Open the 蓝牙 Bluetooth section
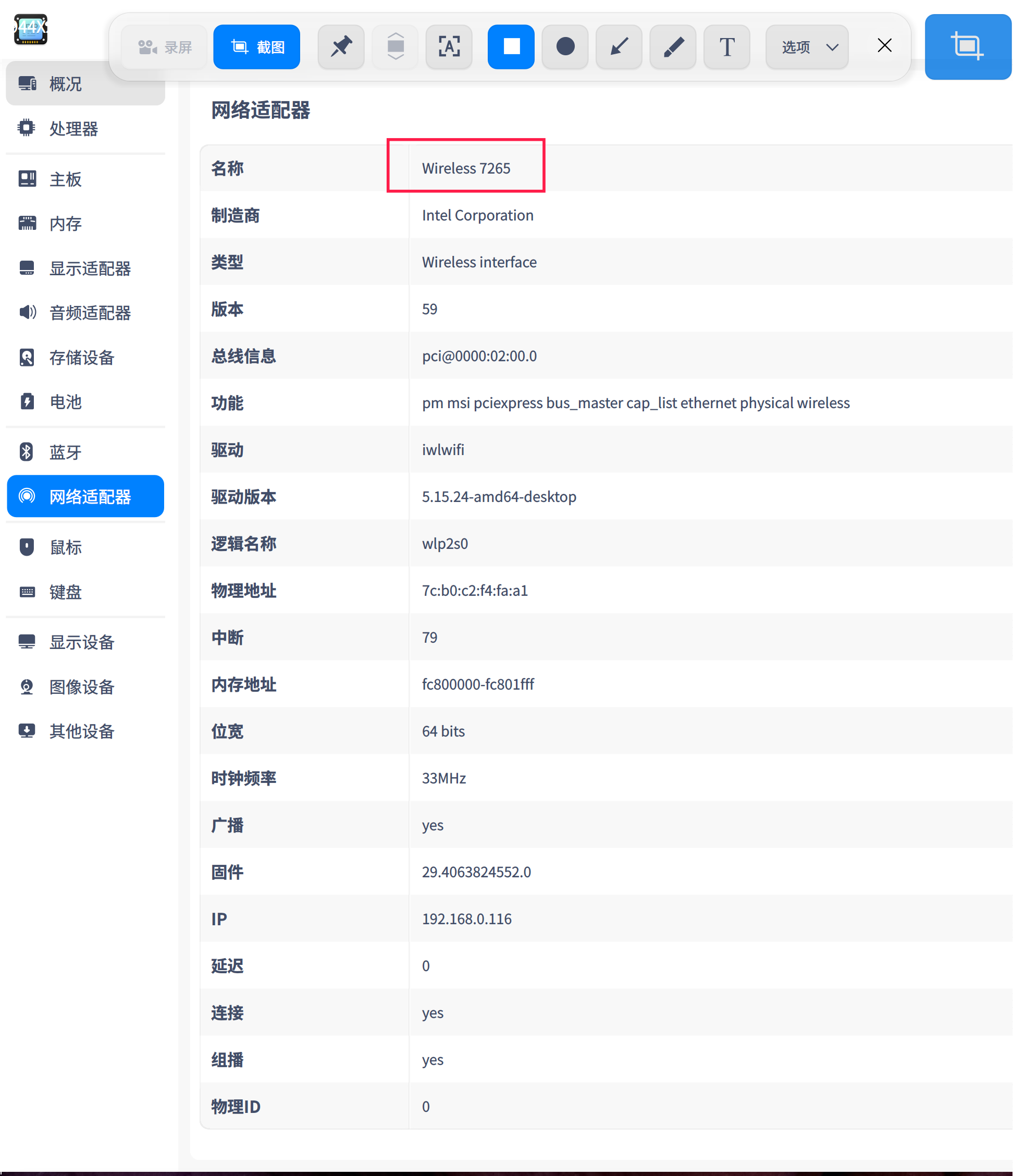The width and height of the screenshot is (1013, 1176). 65,452
